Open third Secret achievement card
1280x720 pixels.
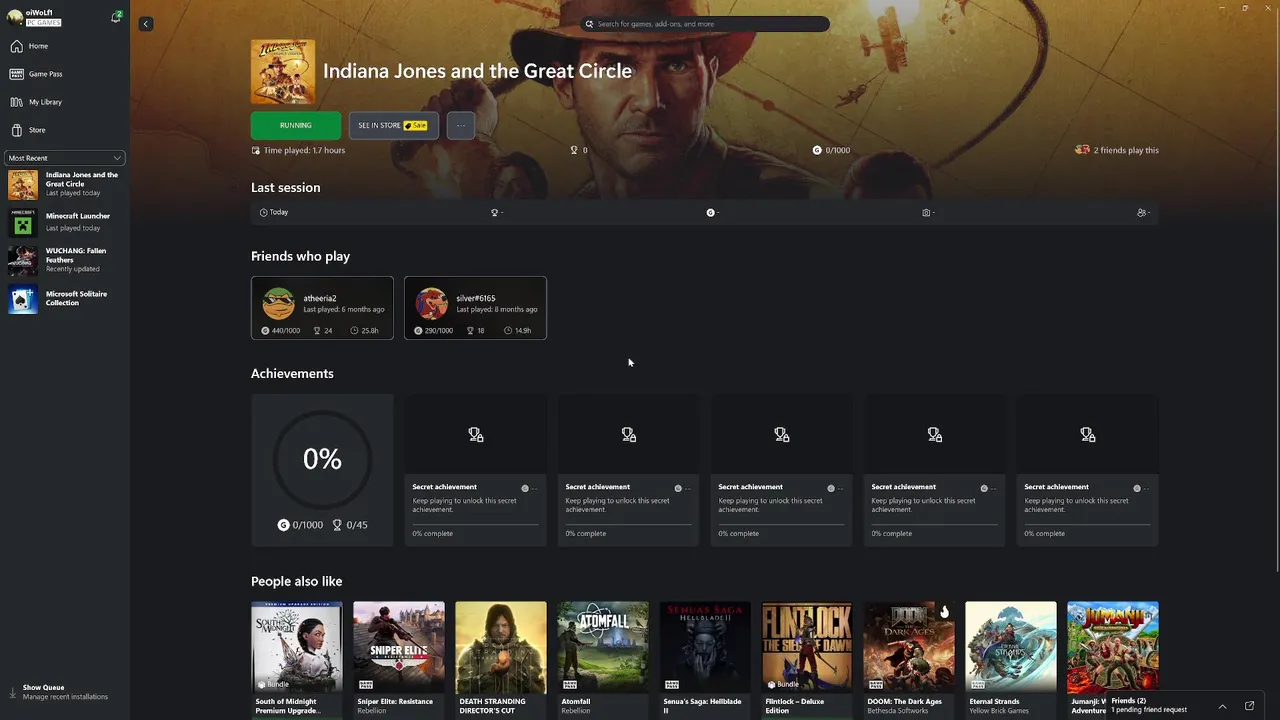781,470
